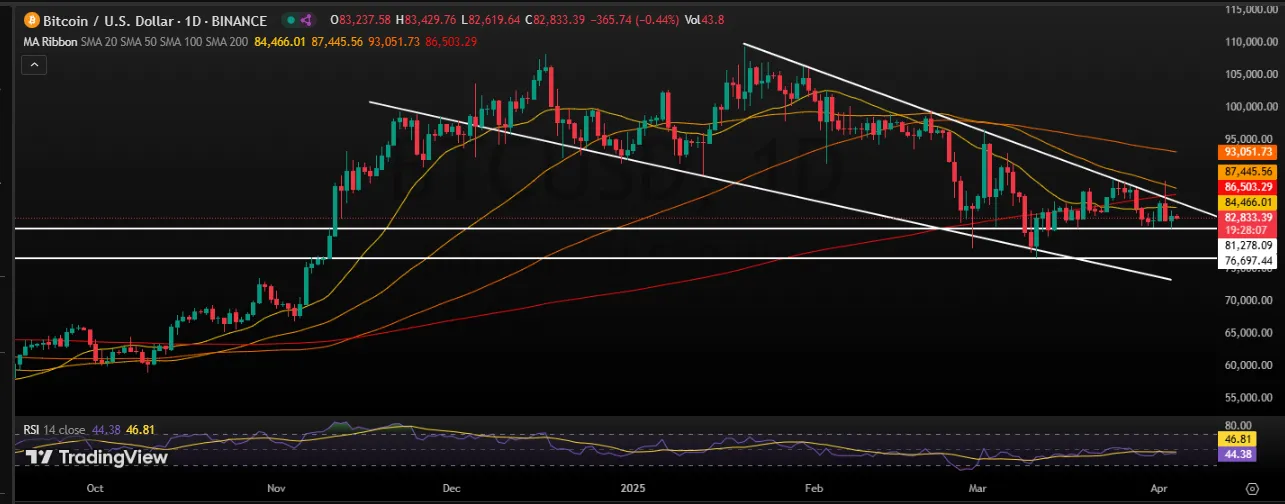Click the green market status dot
Image resolution: width=1285 pixels, height=504 pixels.
[291, 20]
